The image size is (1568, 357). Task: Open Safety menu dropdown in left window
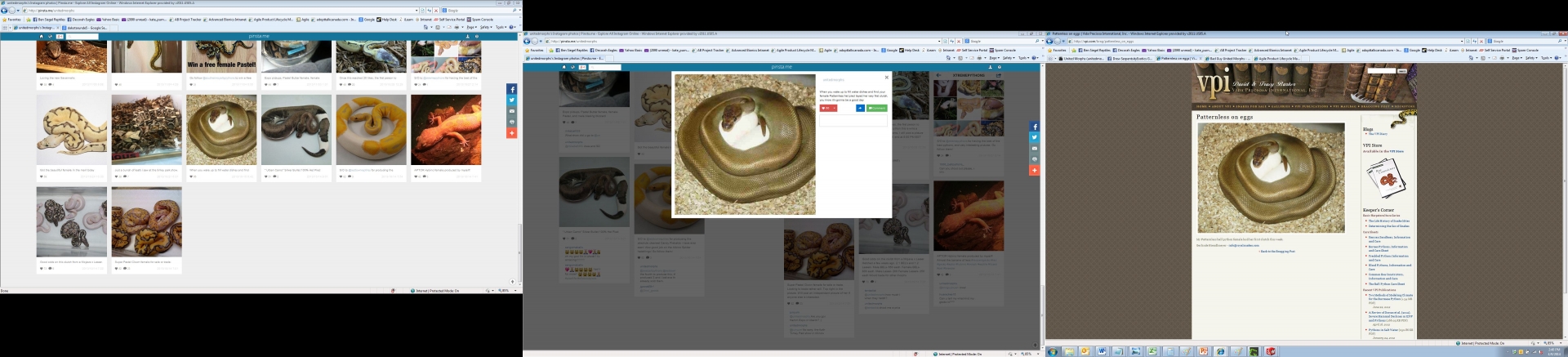click(x=486, y=27)
